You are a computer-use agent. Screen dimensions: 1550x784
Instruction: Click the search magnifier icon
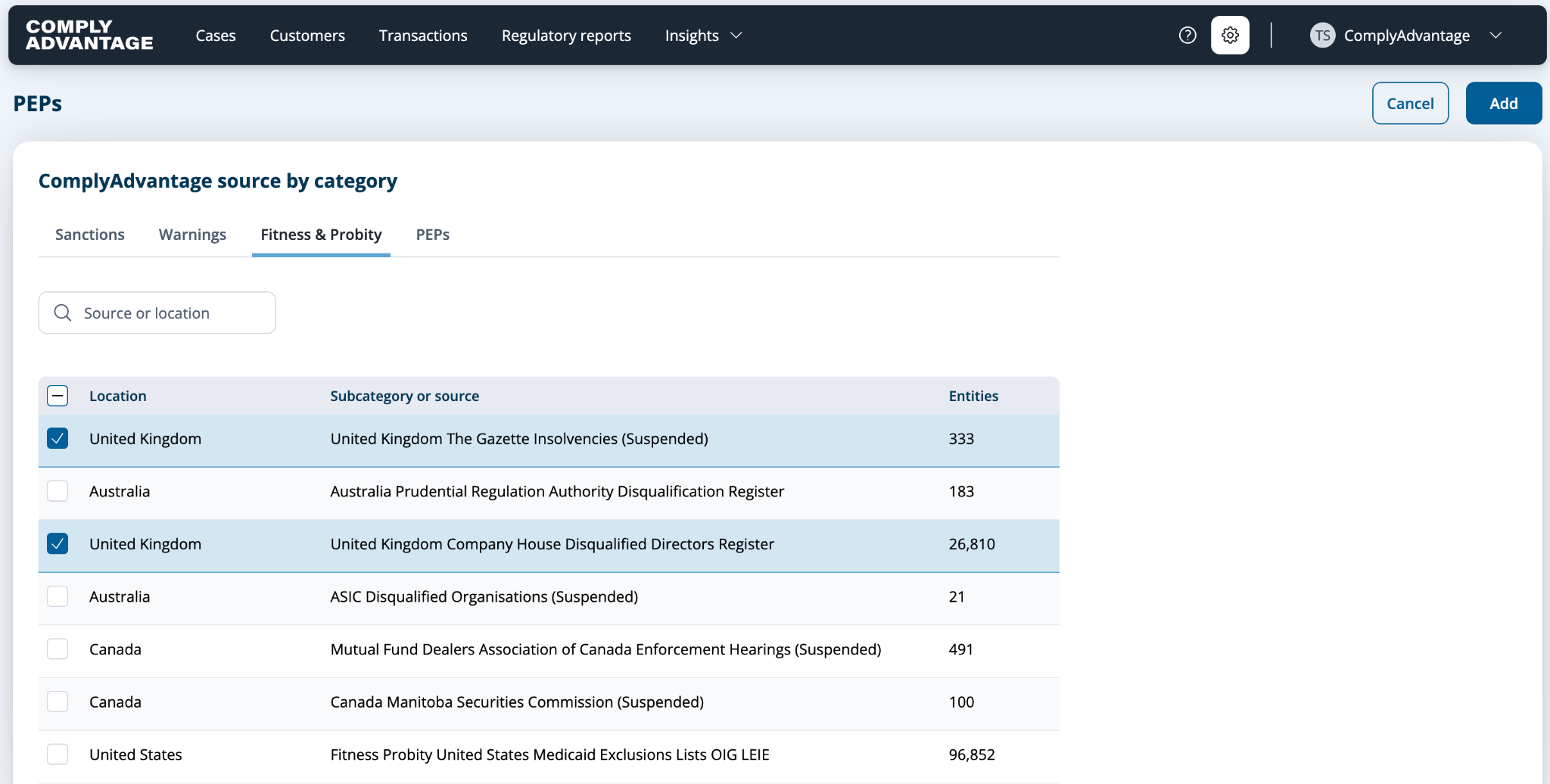coord(63,313)
